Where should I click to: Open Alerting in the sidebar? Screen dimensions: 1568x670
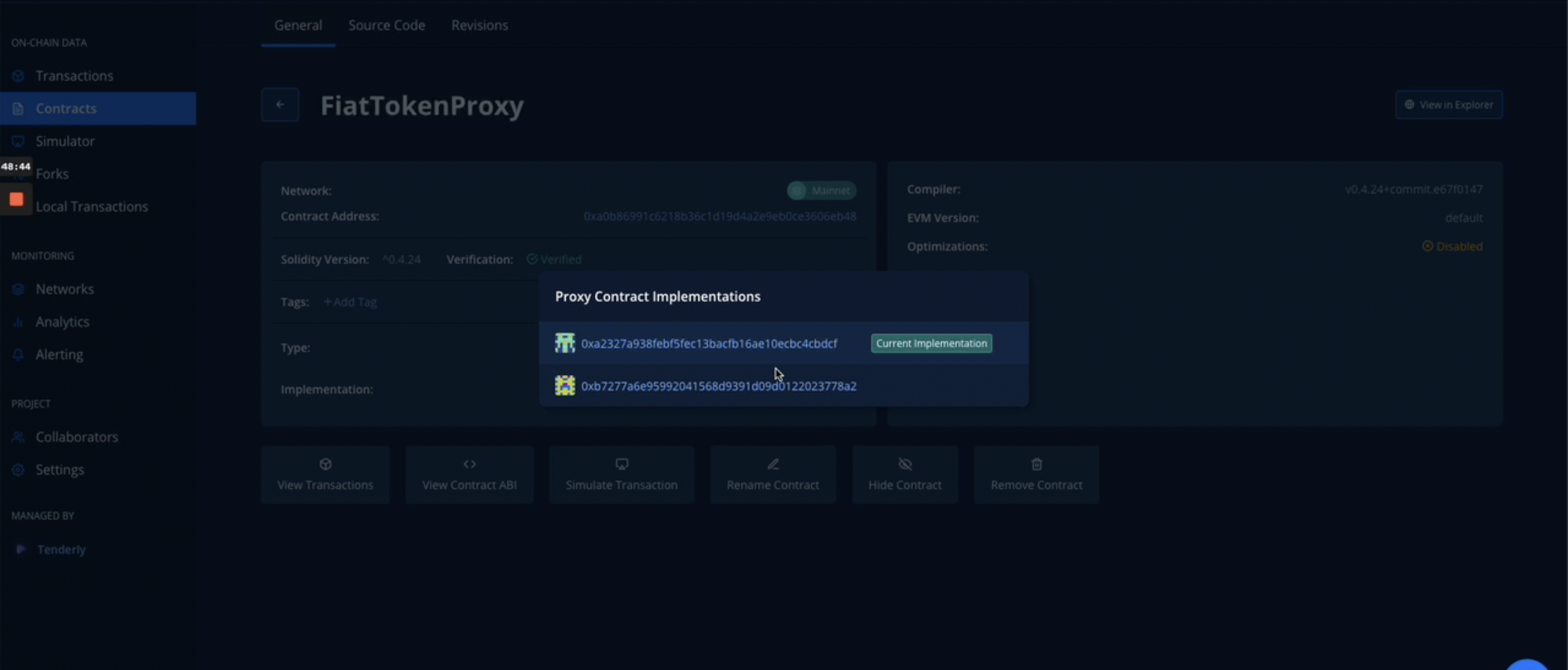click(59, 355)
